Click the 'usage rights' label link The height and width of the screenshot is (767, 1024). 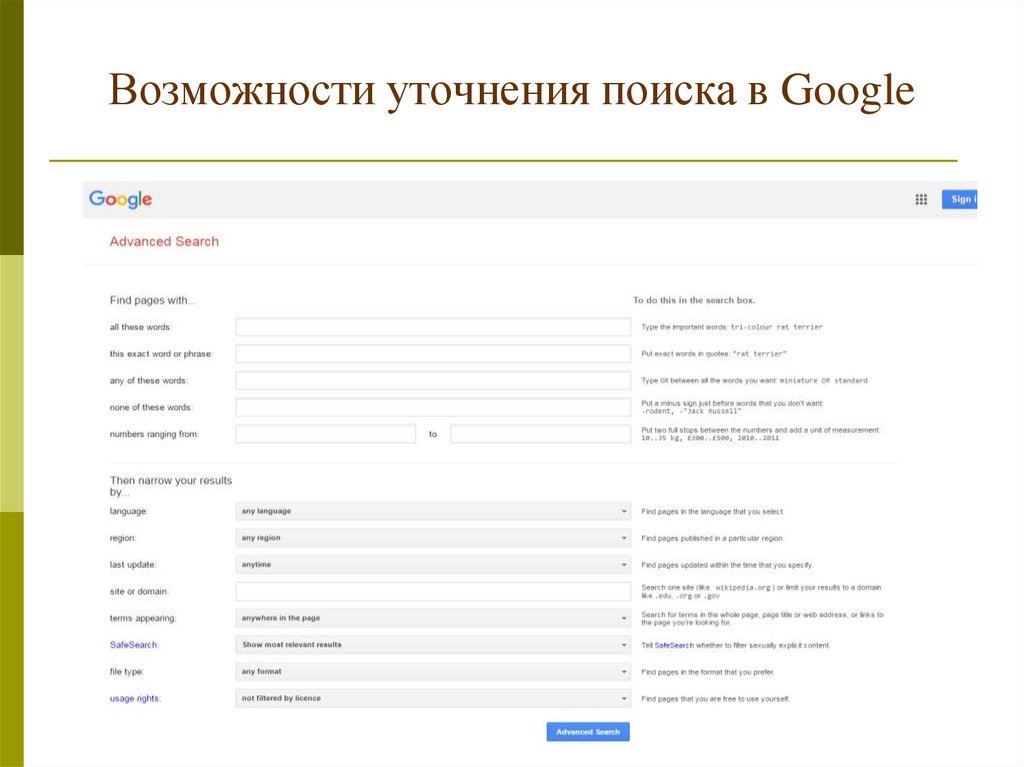[x=135, y=698]
